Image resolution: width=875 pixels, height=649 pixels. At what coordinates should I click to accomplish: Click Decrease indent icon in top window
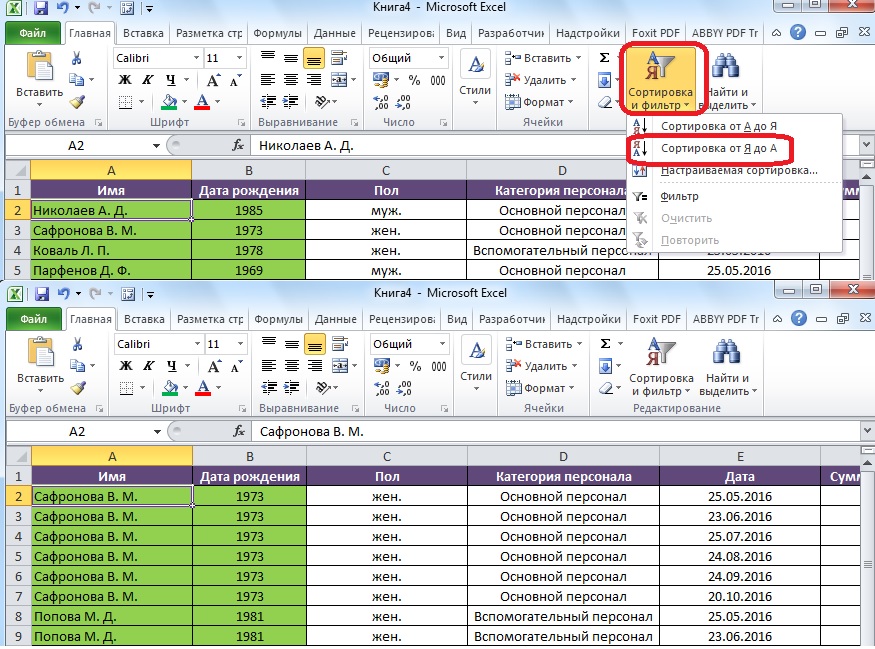click(268, 102)
